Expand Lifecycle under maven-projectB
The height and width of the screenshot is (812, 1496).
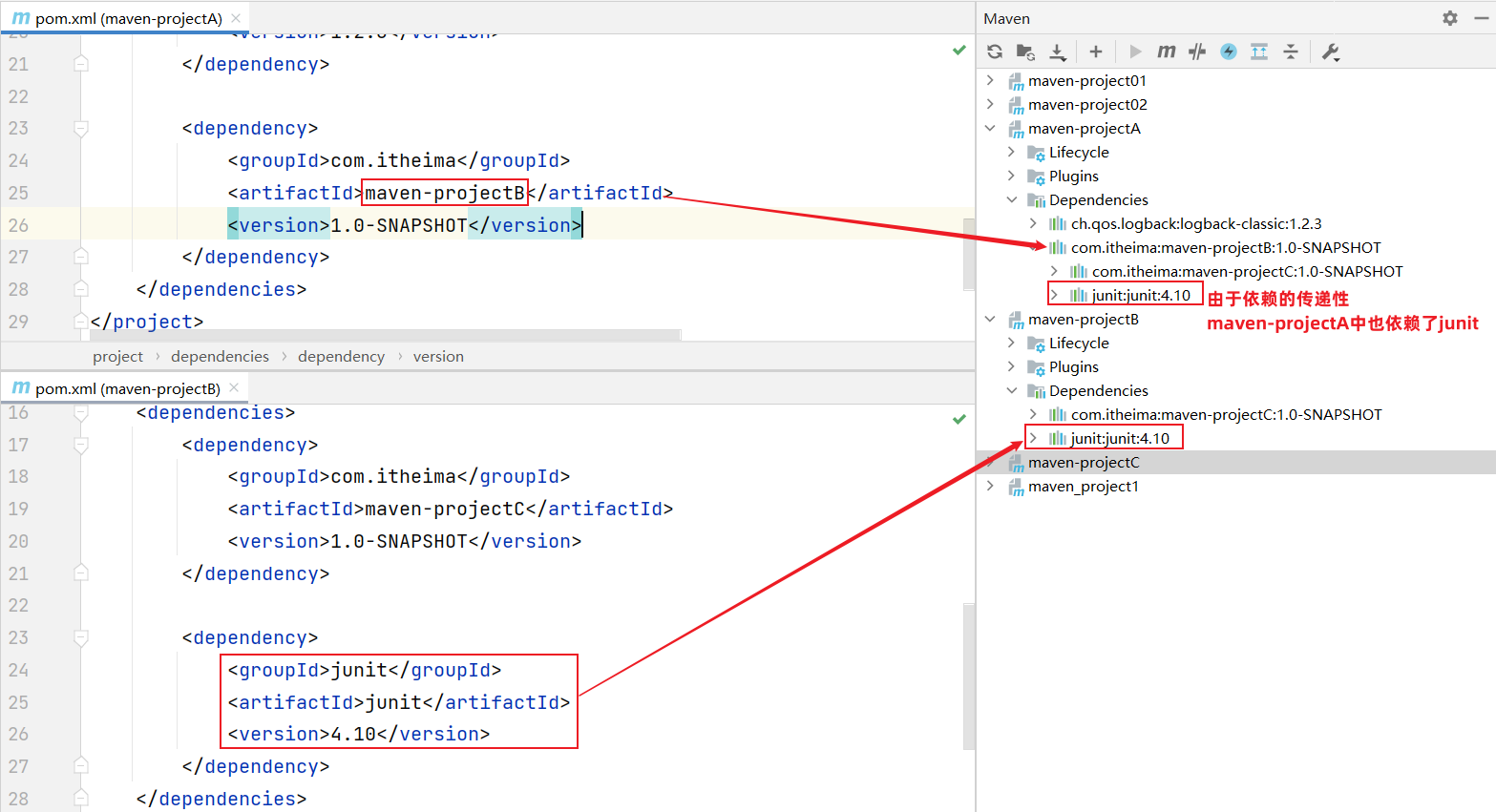(x=1012, y=343)
